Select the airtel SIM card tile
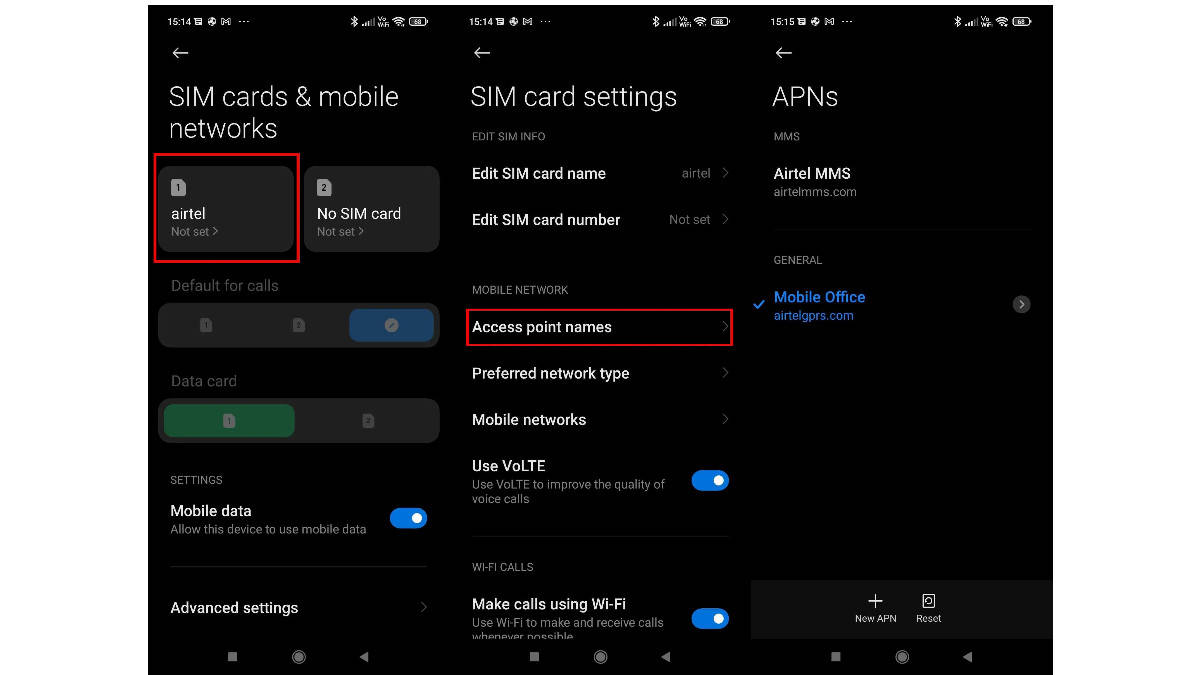 (226, 209)
